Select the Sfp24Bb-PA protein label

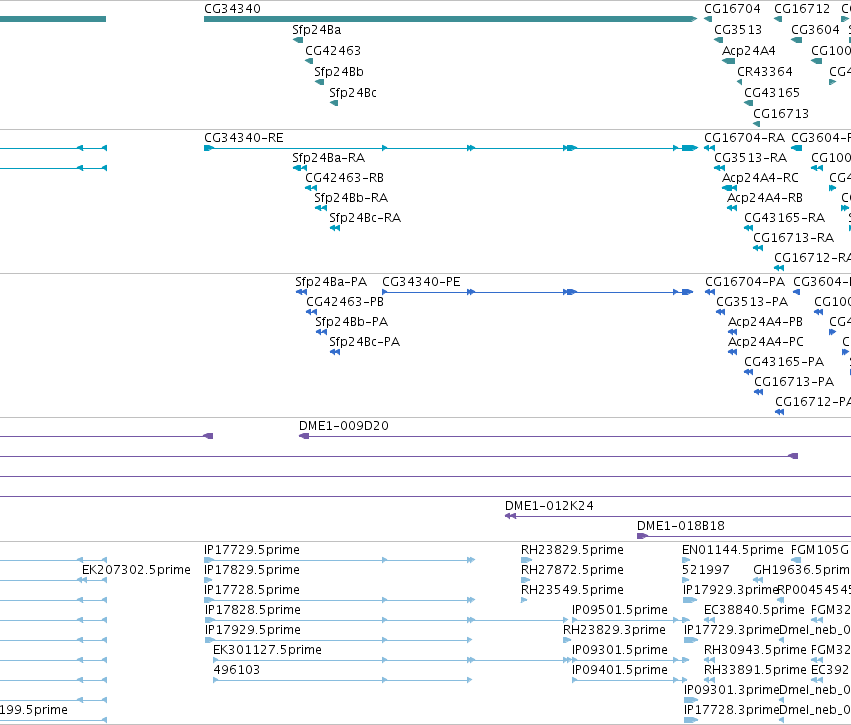351,322
